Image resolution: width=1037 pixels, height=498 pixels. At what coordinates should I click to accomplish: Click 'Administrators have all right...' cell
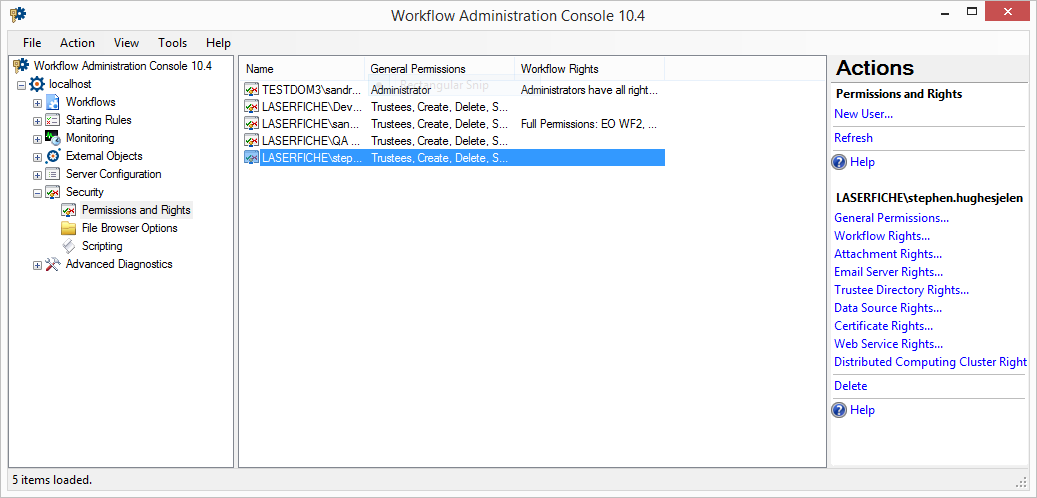click(589, 89)
